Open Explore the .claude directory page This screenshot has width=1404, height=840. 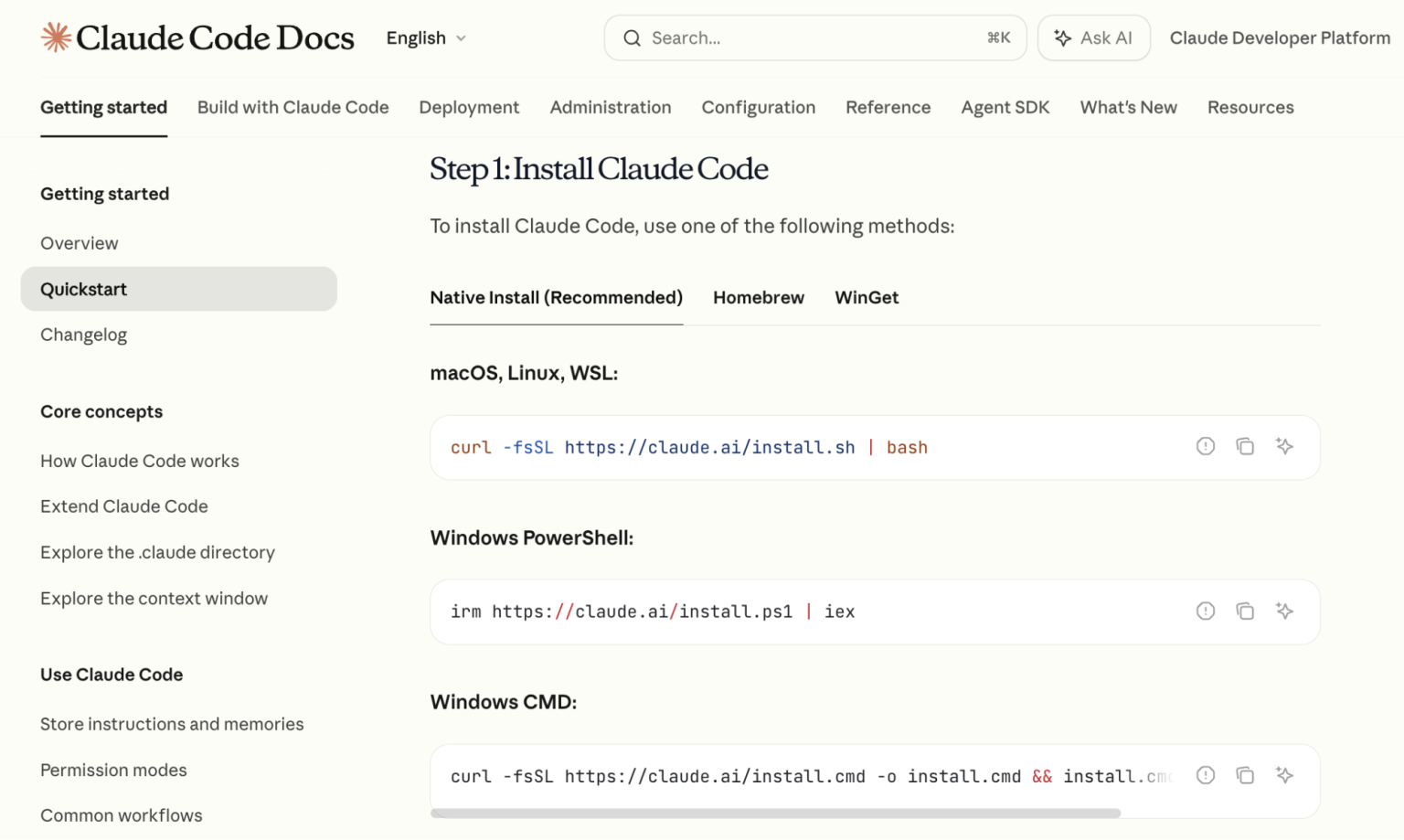[157, 553]
